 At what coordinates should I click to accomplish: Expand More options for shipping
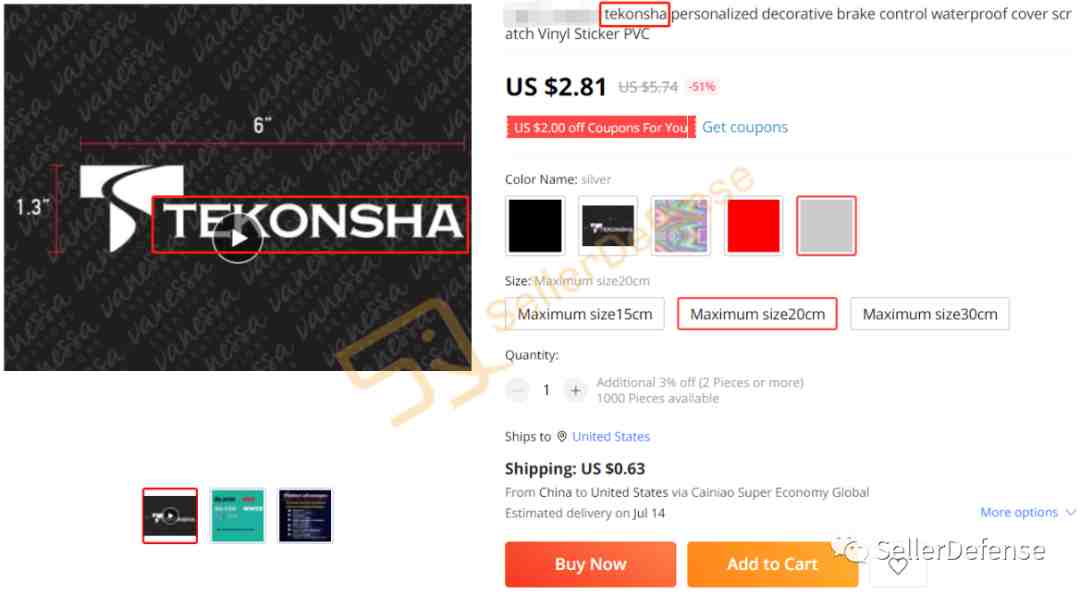pyautogui.click(x=1027, y=513)
